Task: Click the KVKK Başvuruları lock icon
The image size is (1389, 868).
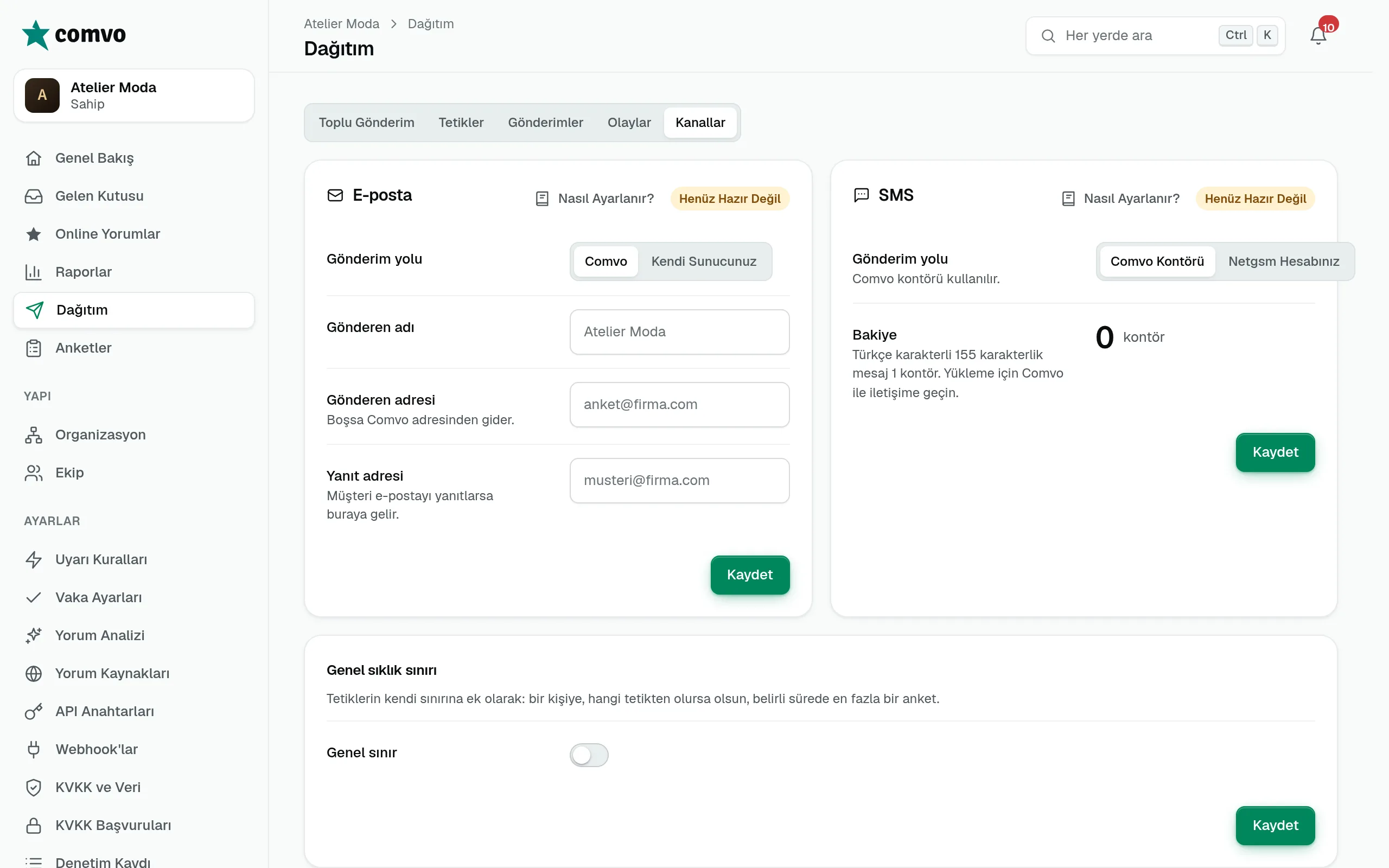Action: click(x=34, y=825)
